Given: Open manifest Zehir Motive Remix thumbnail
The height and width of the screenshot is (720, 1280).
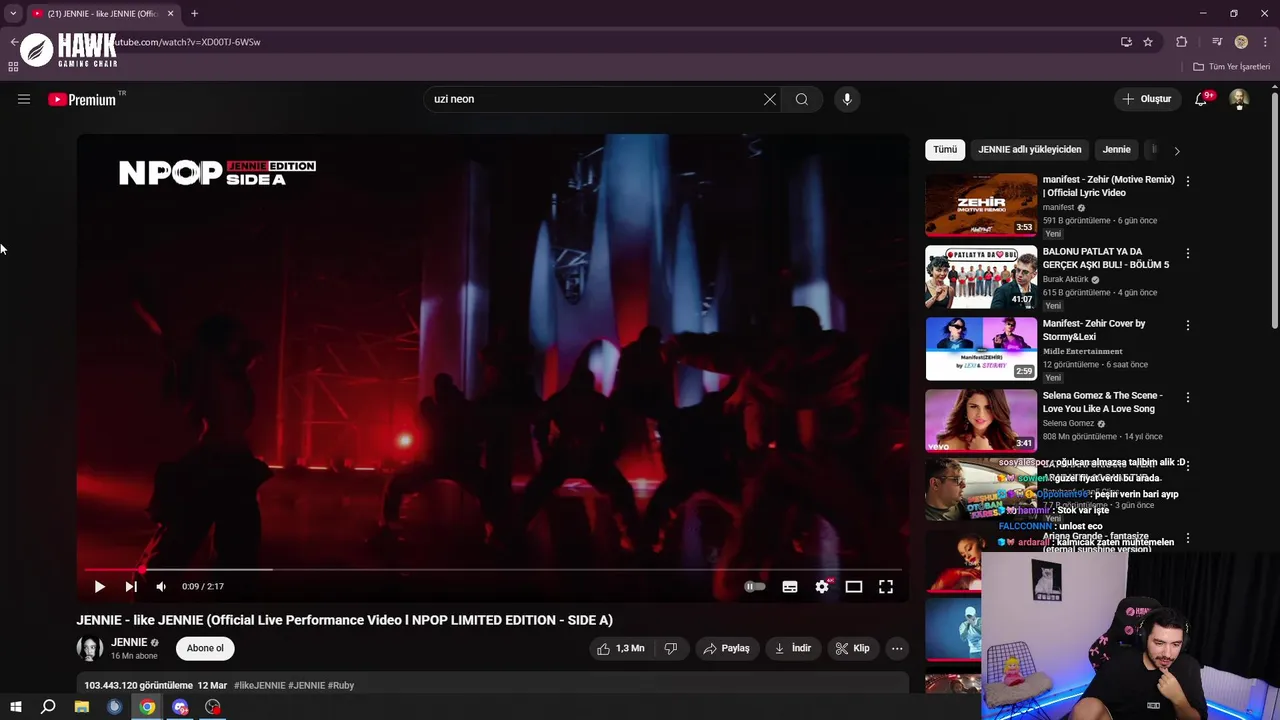Looking at the screenshot, I should click(x=982, y=205).
